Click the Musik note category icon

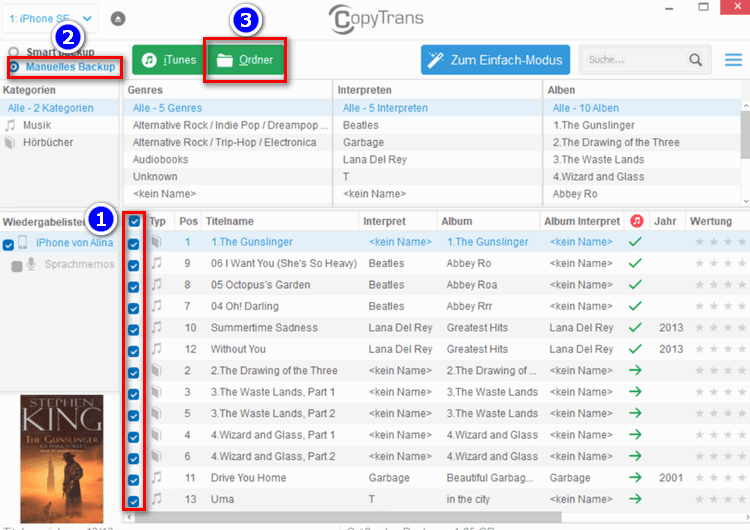pos(10,125)
